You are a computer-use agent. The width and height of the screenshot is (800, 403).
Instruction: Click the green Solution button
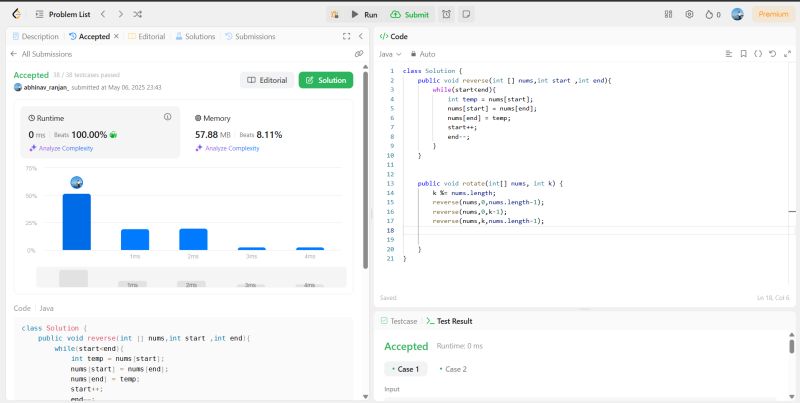[x=326, y=80]
